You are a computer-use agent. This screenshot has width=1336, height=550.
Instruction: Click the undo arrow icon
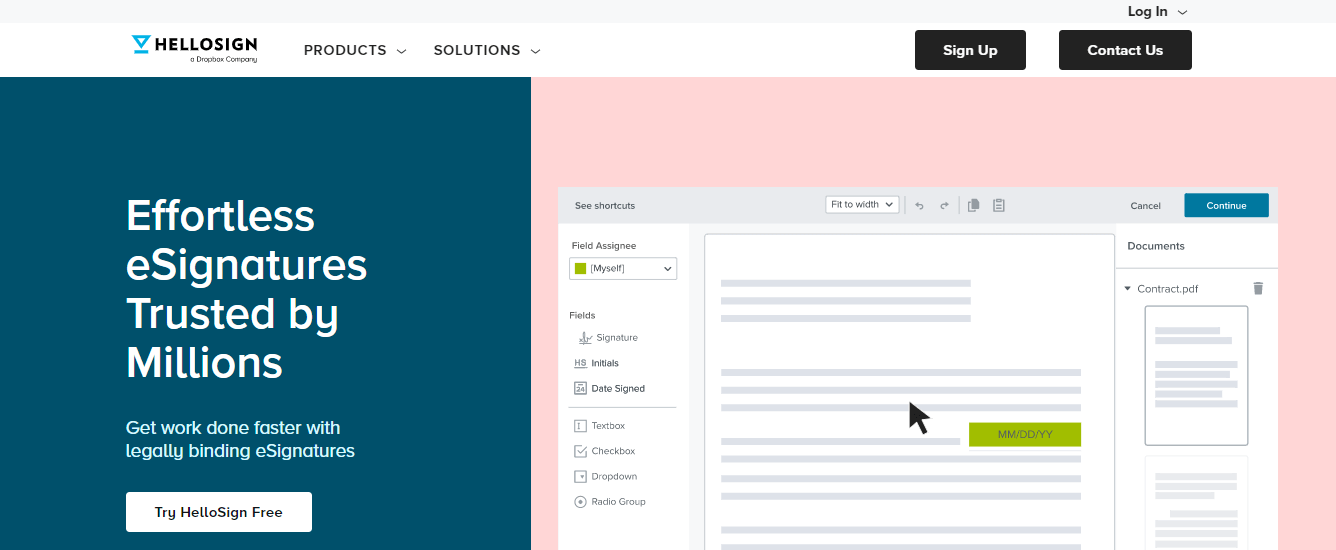click(919, 205)
